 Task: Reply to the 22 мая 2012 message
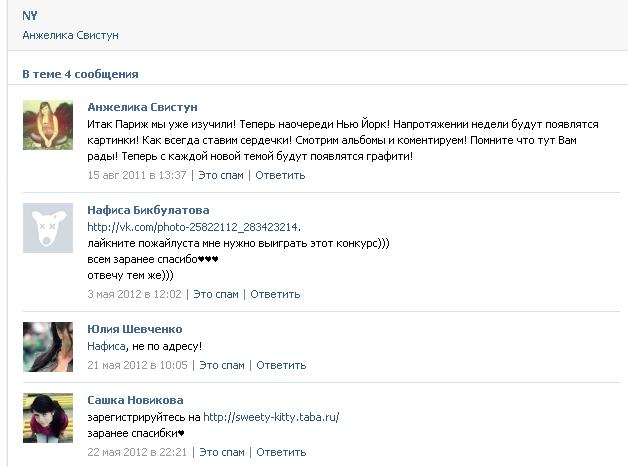281,452
